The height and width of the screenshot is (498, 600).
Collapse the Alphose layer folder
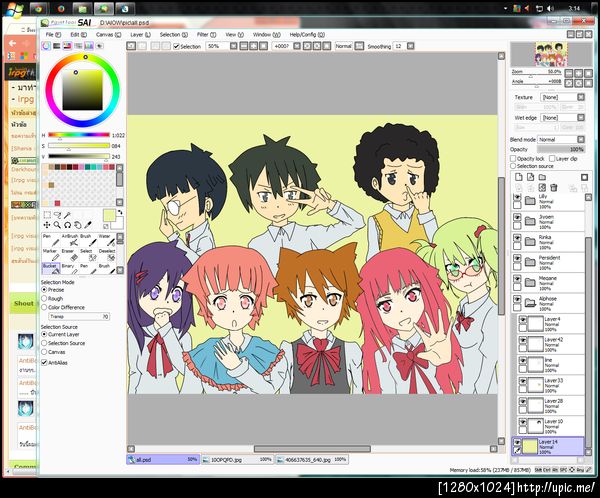point(530,302)
